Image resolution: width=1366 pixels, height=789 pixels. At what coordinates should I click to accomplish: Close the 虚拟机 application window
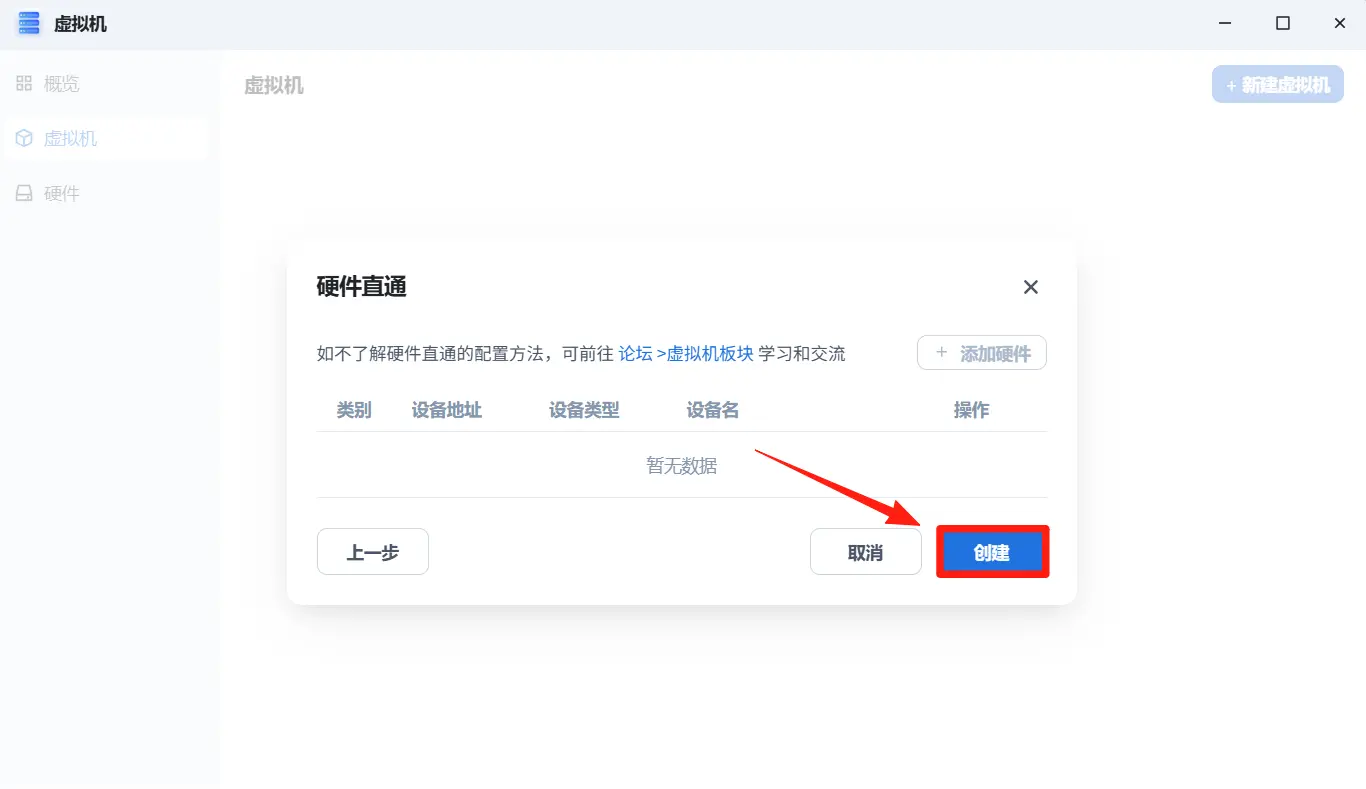coord(1340,24)
